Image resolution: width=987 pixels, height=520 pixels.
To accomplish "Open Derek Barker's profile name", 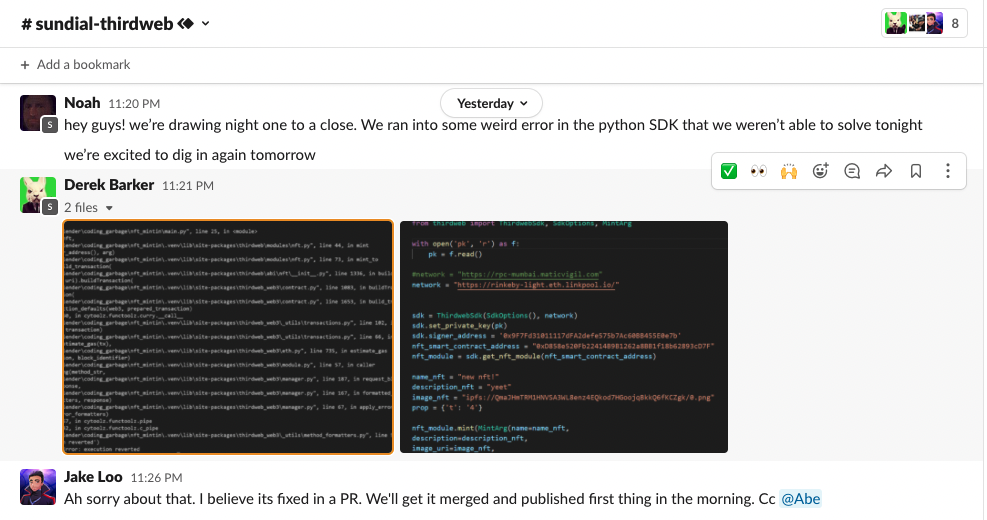I will (x=109, y=184).
